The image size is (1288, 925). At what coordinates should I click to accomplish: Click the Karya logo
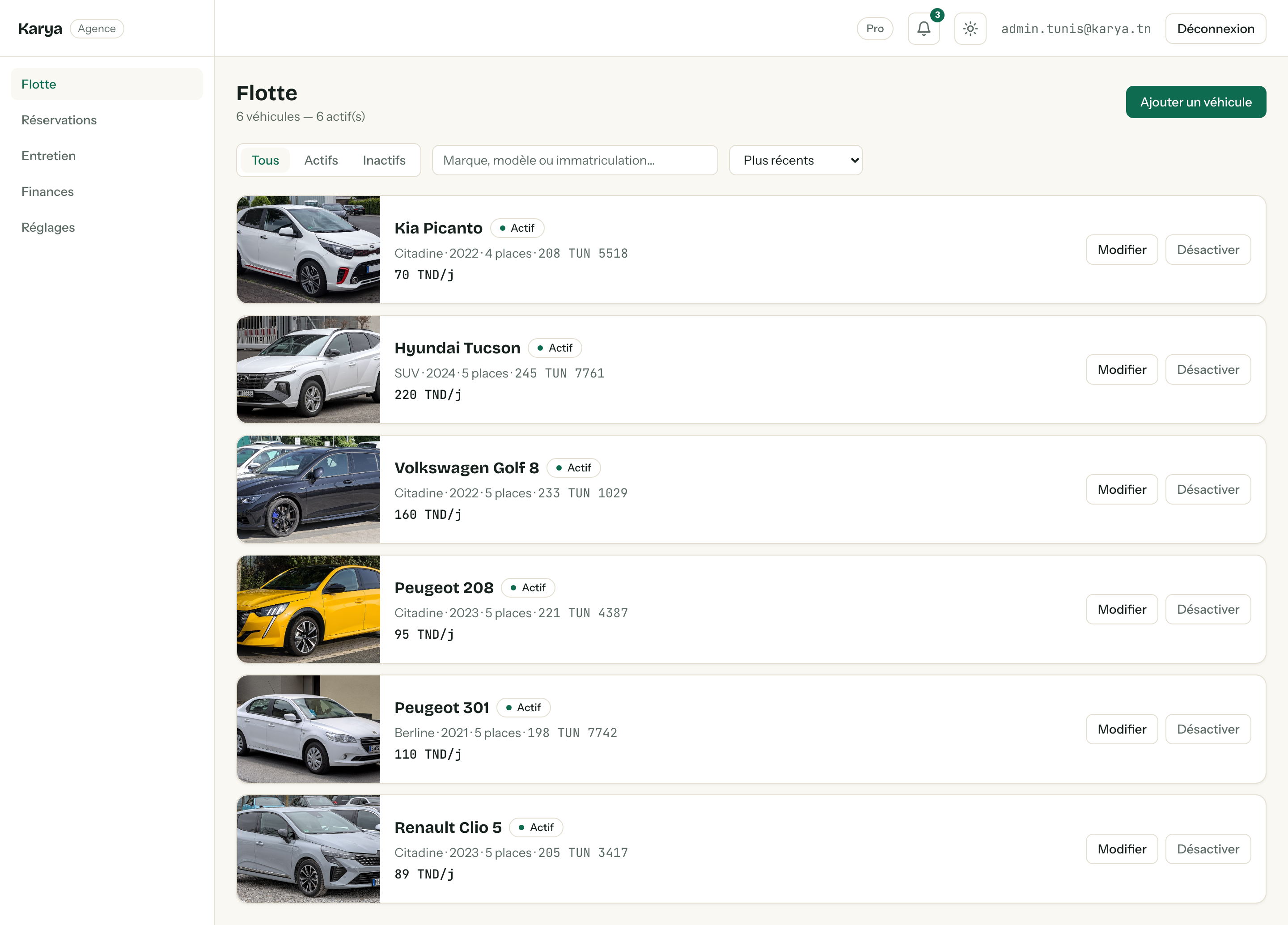click(40, 28)
